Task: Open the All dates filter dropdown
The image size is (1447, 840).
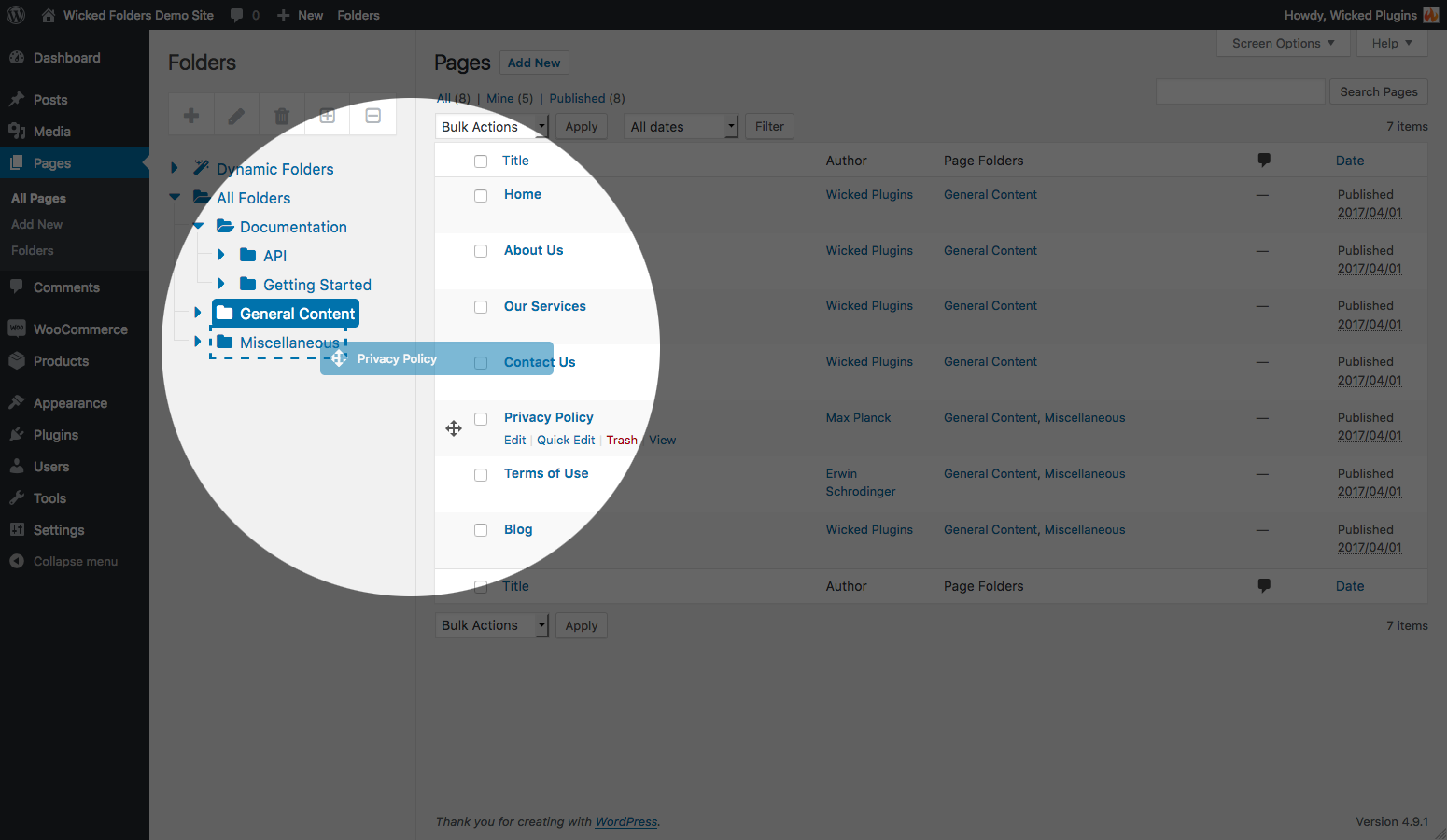Action: point(681,127)
